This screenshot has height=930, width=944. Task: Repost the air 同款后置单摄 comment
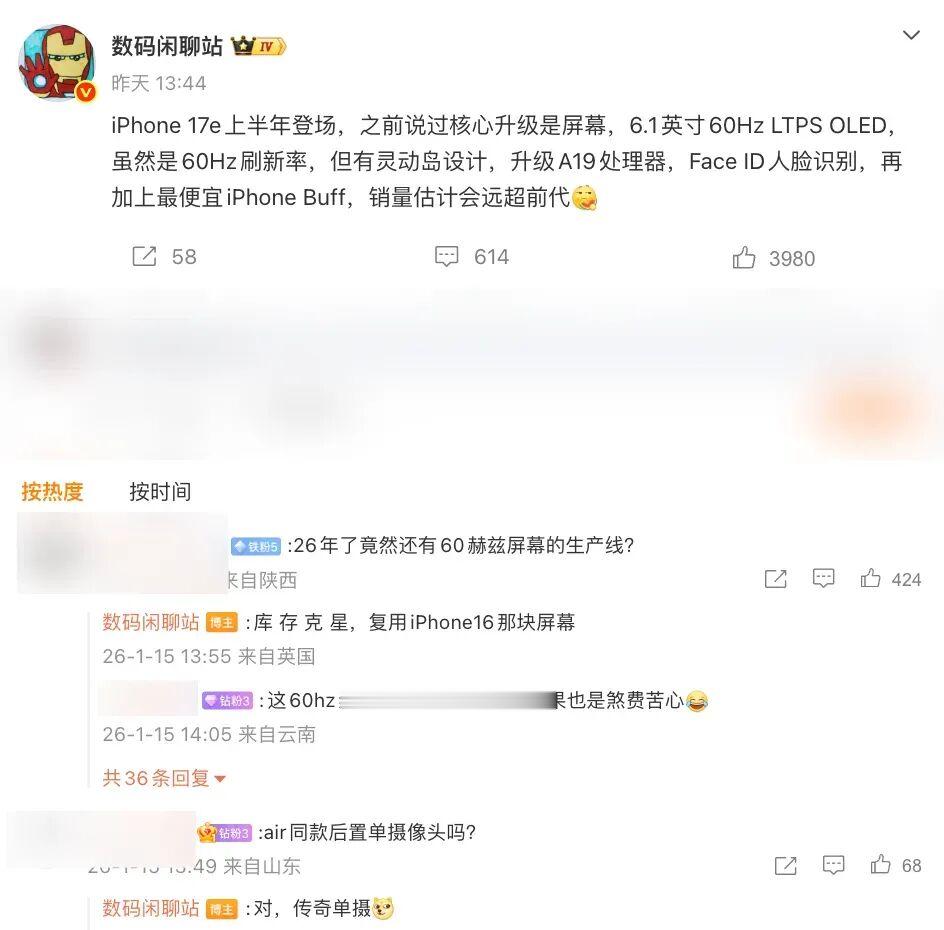pos(786,865)
